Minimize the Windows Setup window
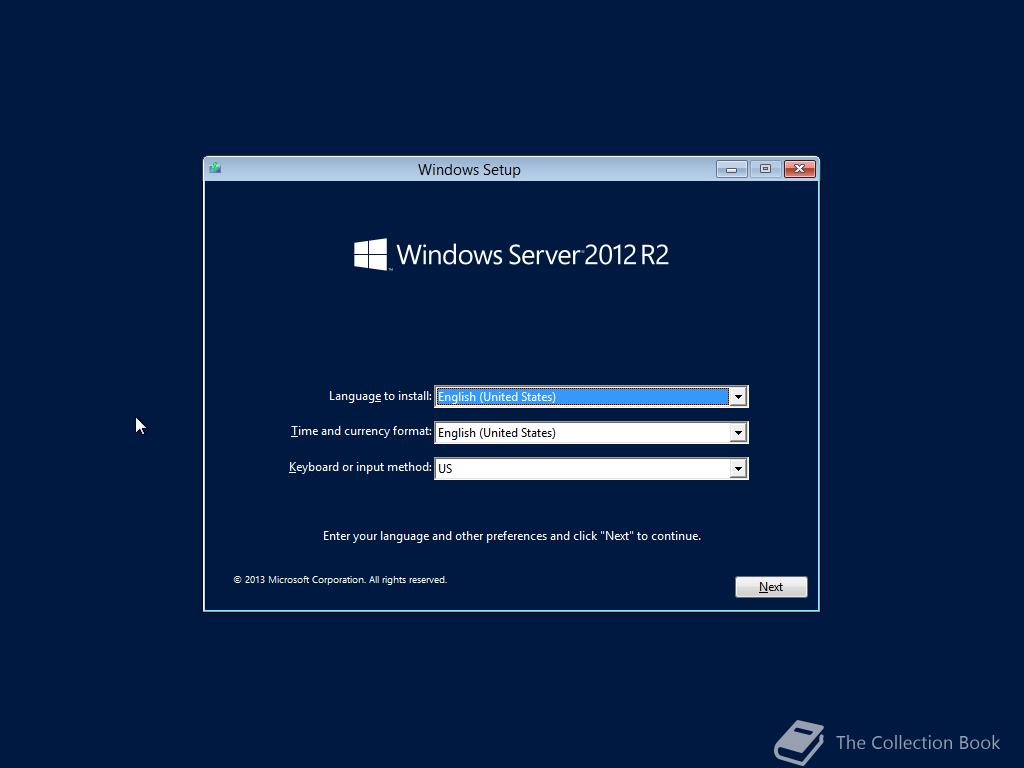This screenshot has height=768, width=1024. [731, 169]
